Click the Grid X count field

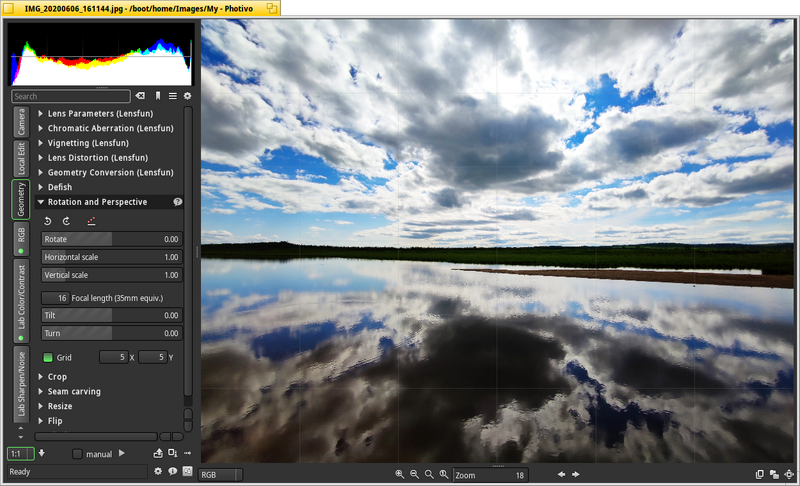(x=113, y=357)
